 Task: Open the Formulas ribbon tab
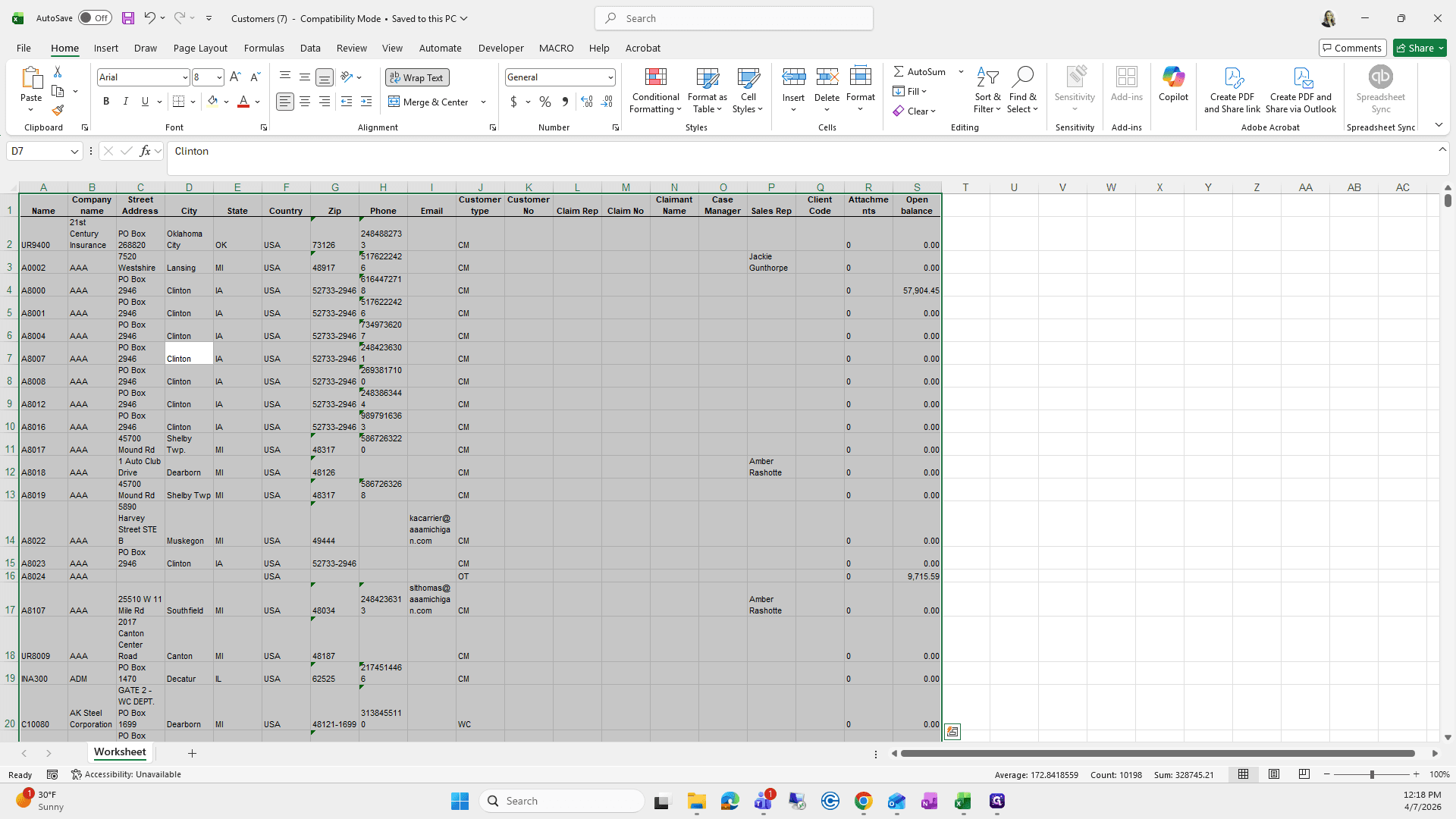(x=264, y=48)
